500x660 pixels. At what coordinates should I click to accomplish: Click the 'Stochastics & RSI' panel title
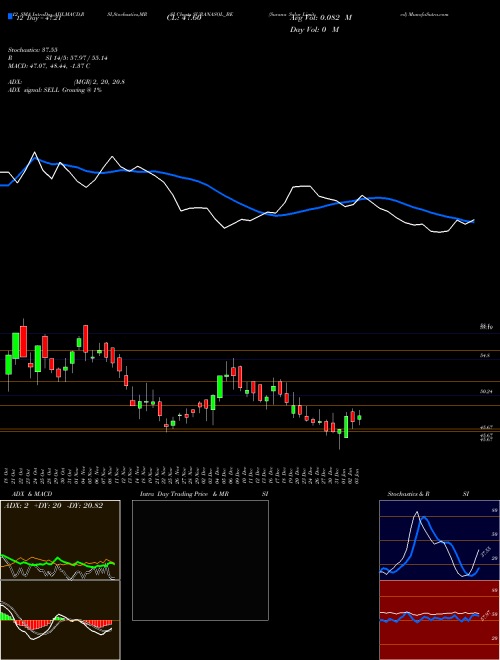coord(428,494)
